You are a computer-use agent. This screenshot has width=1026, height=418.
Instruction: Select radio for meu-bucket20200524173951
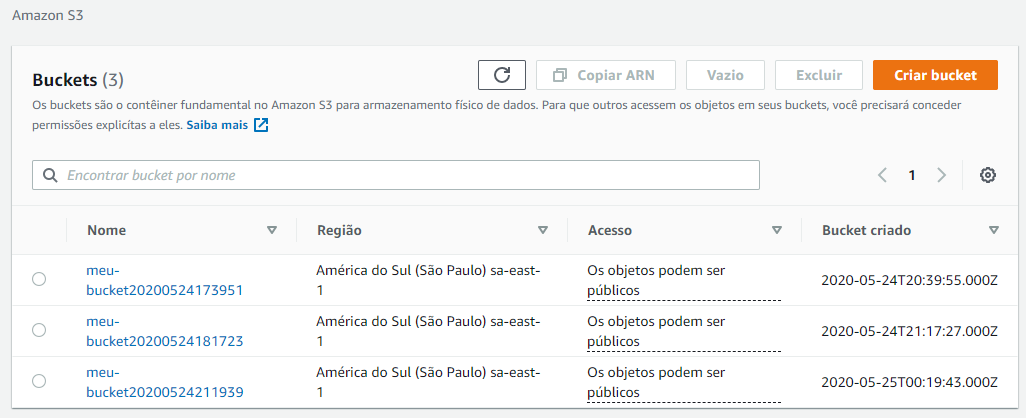tap(39, 279)
